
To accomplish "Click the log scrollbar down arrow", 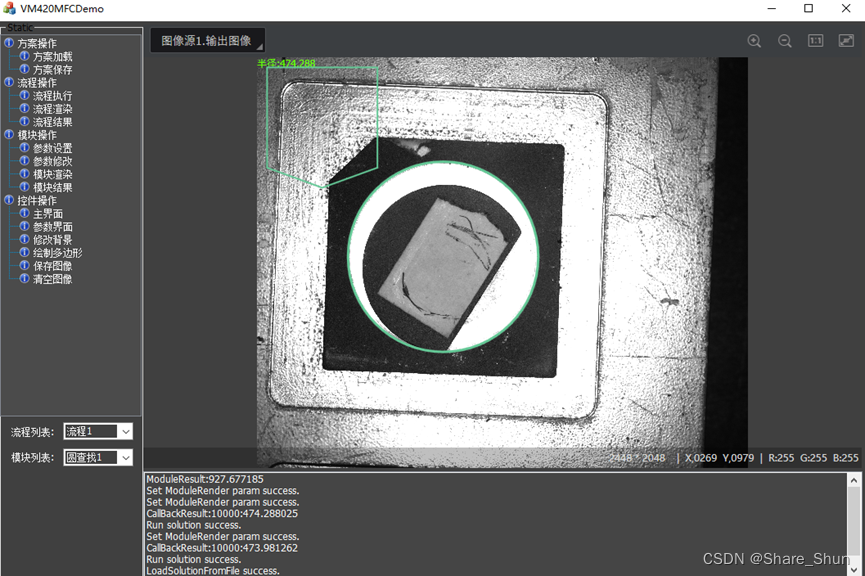I will [853, 569].
